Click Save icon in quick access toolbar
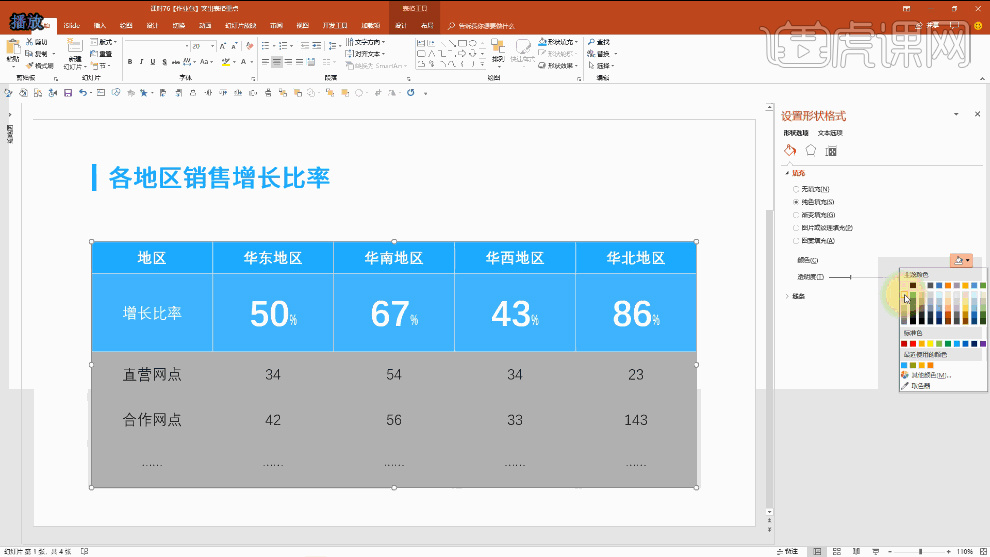 67,93
